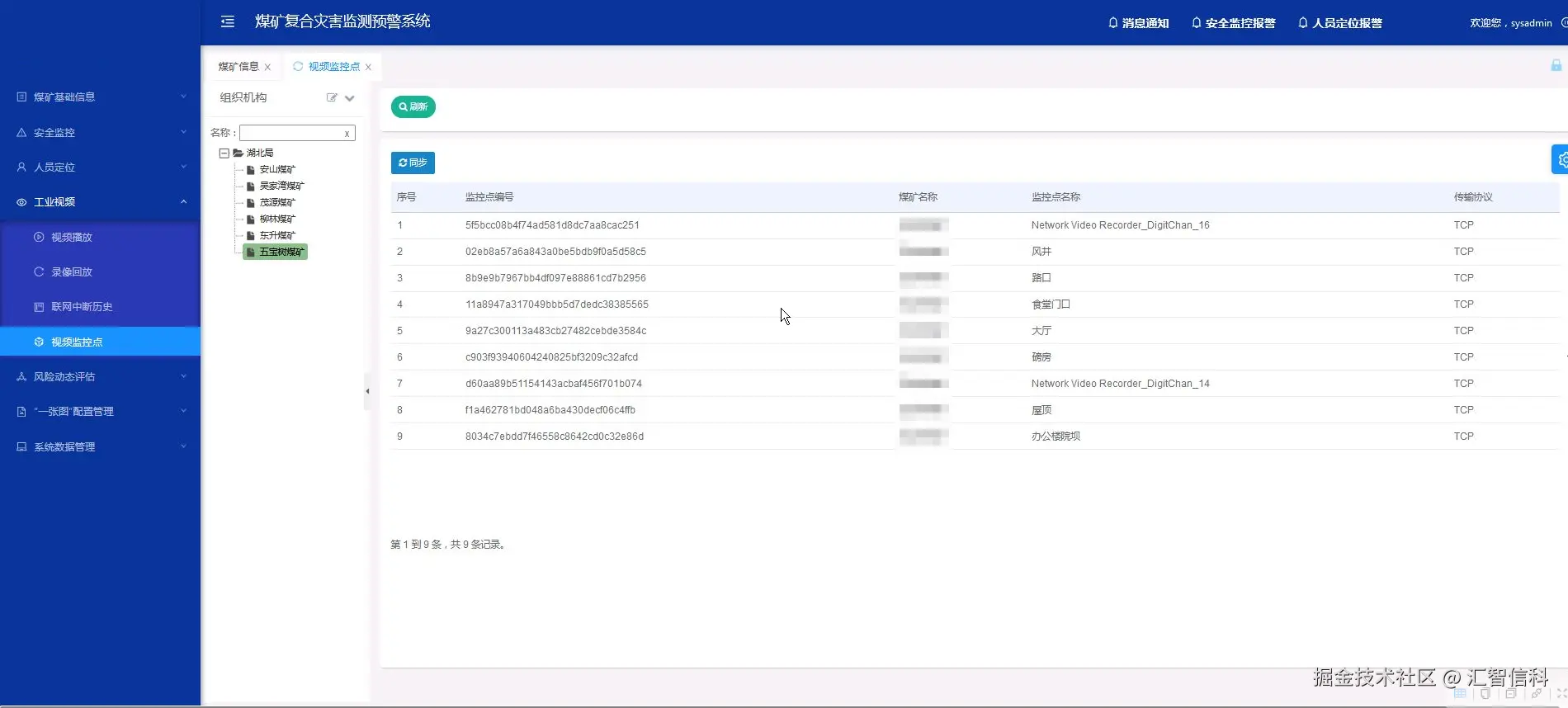Close the 煤矿信息 tab
Image resolution: width=1568 pixels, height=708 pixels.
click(267, 67)
